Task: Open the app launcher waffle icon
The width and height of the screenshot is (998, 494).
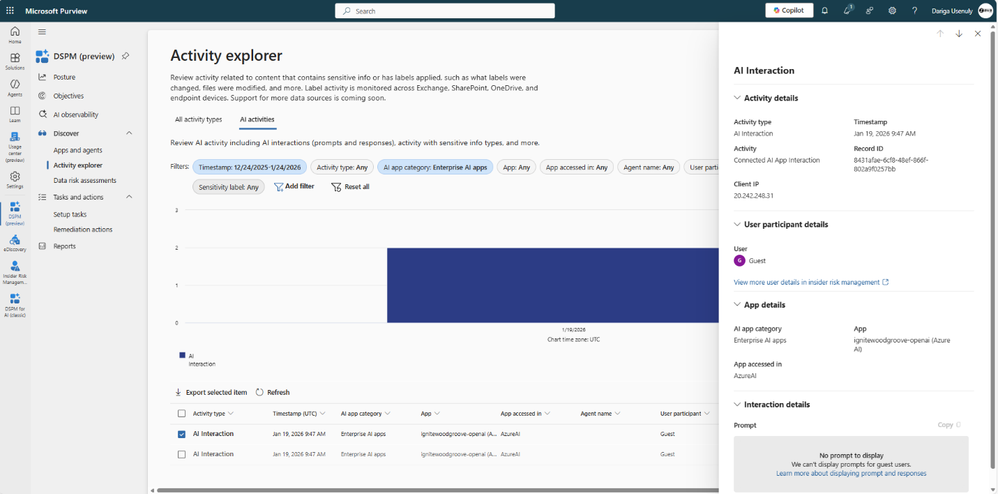Action: [x=10, y=11]
